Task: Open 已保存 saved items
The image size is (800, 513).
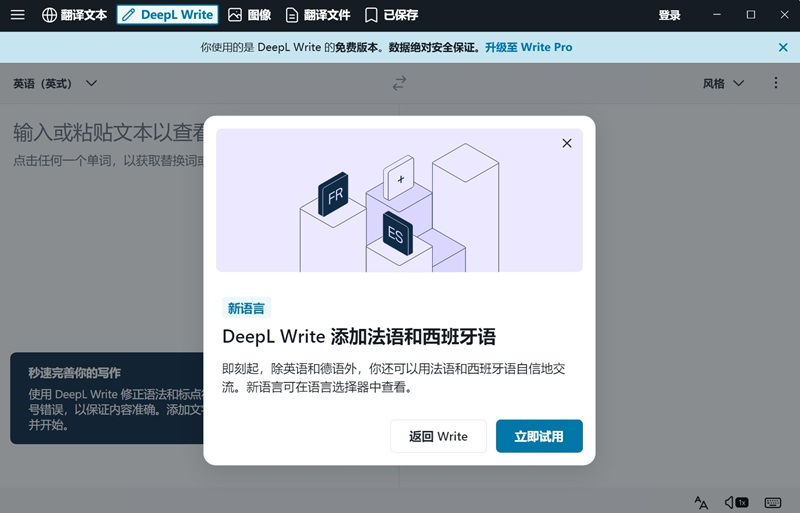Action: click(x=391, y=15)
